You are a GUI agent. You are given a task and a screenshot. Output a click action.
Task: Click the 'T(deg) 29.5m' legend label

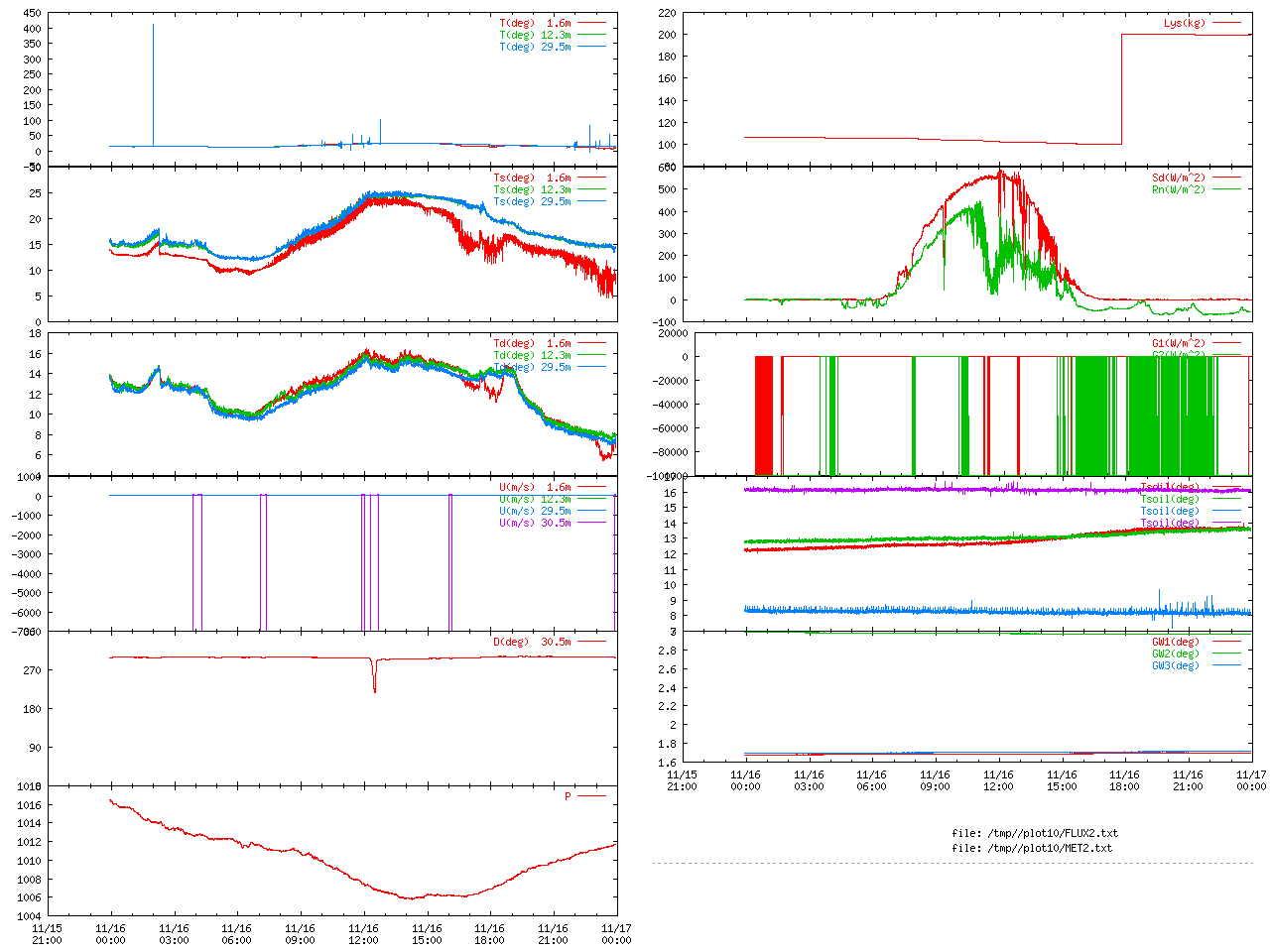tap(536, 47)
